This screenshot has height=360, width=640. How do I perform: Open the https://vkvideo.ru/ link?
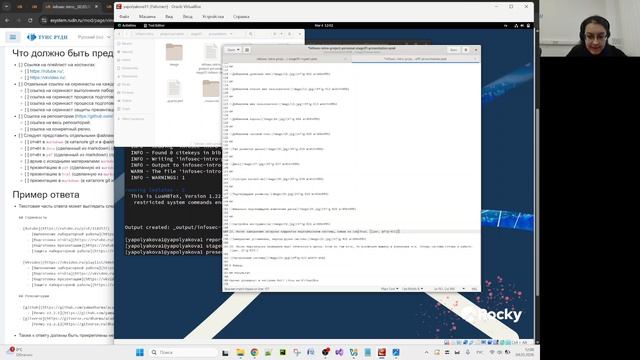tap(47, 77)
